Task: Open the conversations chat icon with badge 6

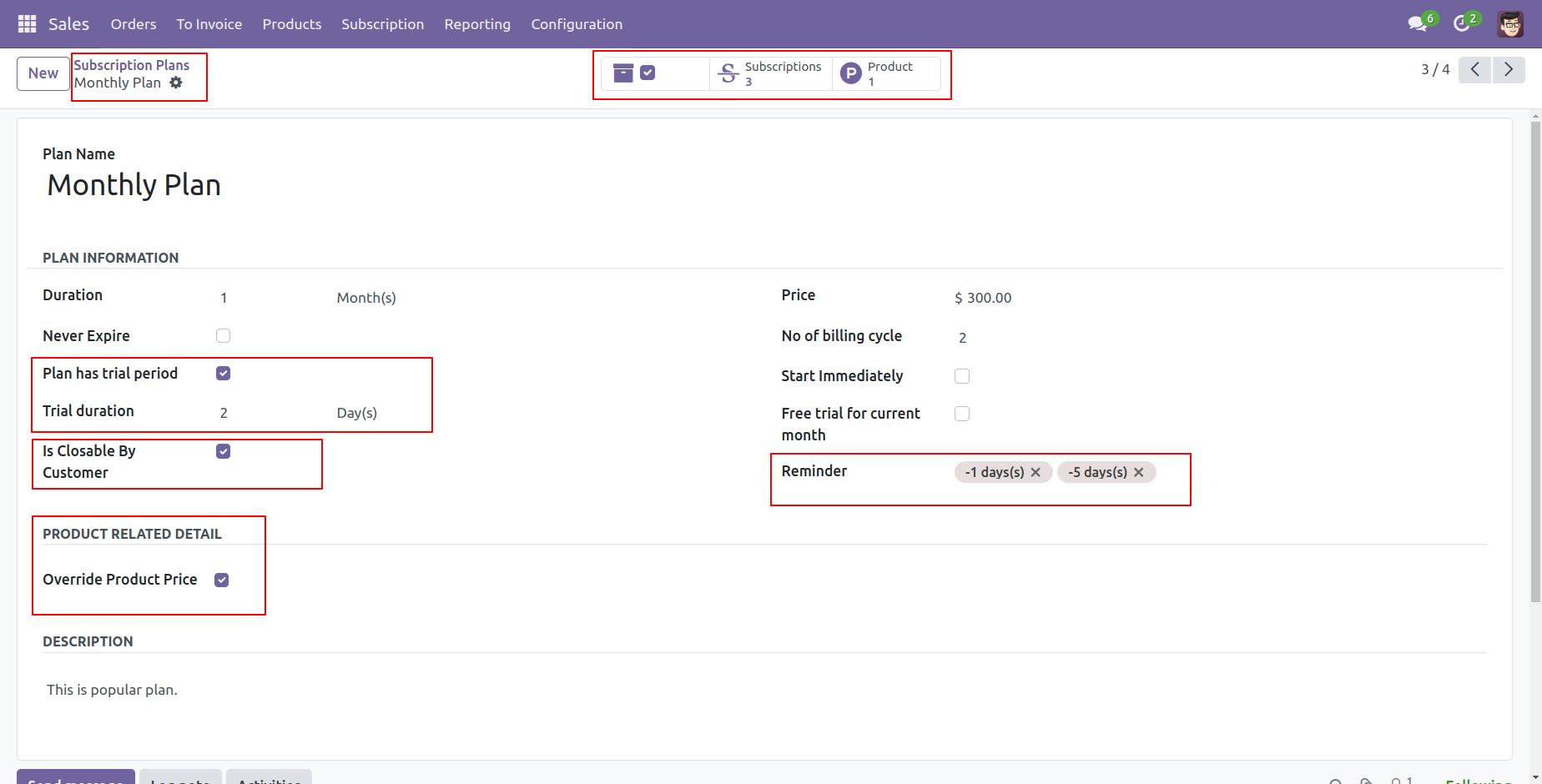Action: point(1418,23)
